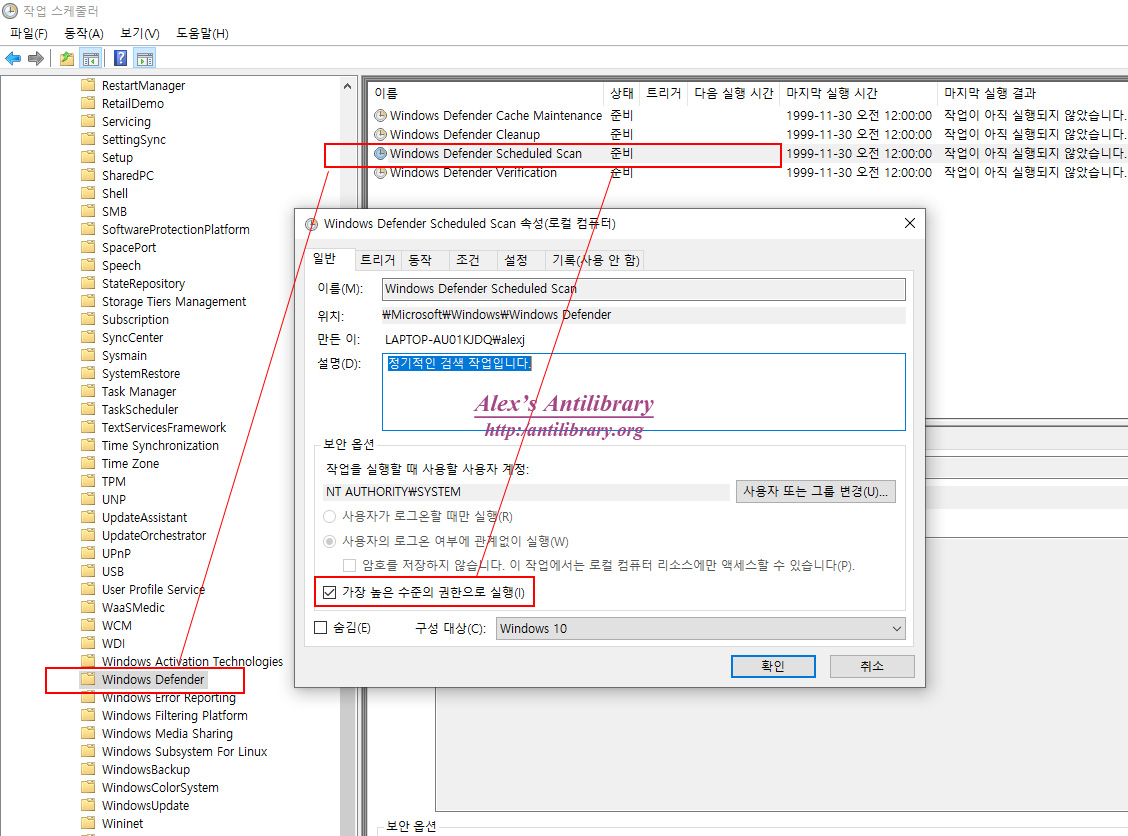Click the 설명(D) description text box

click(x=644, y=392)
